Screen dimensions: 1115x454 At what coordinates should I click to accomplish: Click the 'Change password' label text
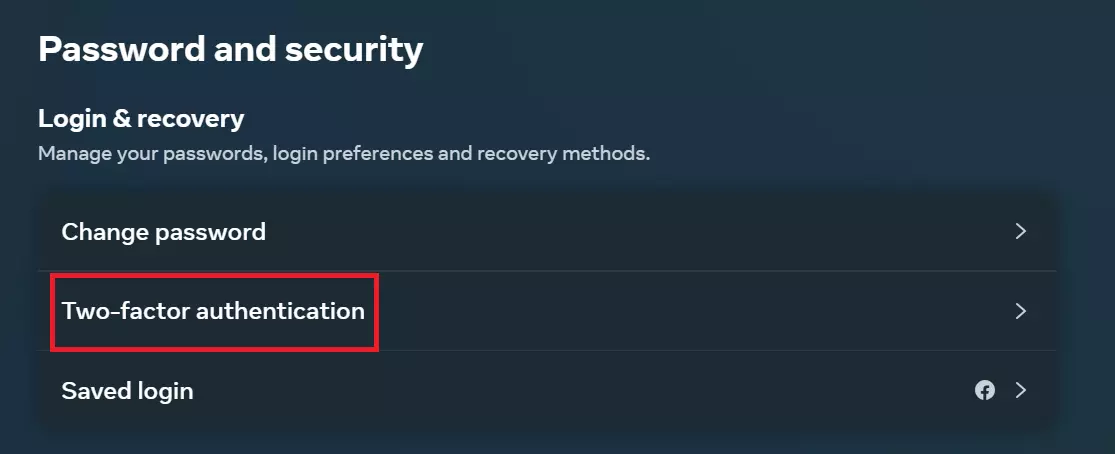(164, 232)
